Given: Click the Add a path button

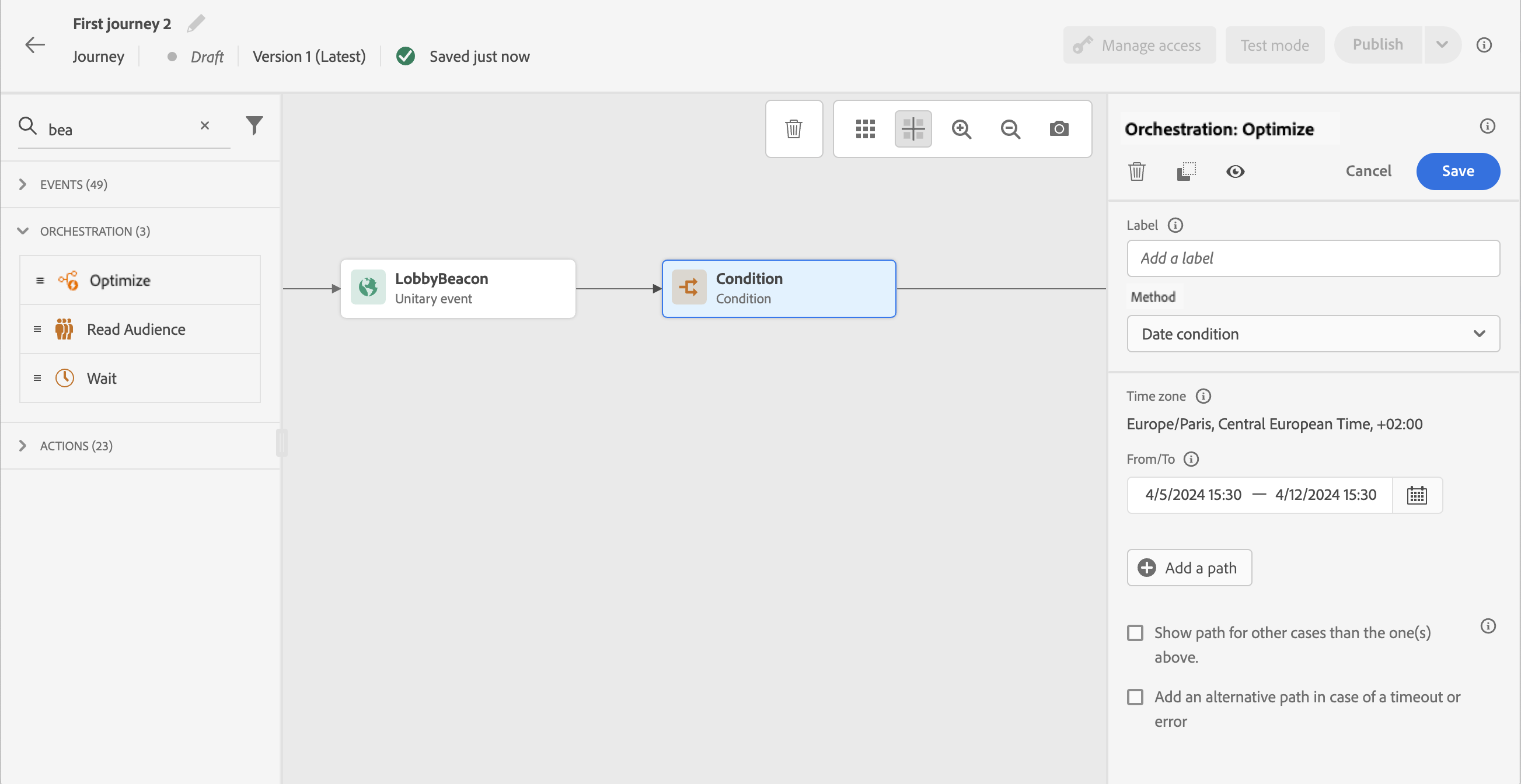Looking at the screenshot, I should [x=1188, y=568].
